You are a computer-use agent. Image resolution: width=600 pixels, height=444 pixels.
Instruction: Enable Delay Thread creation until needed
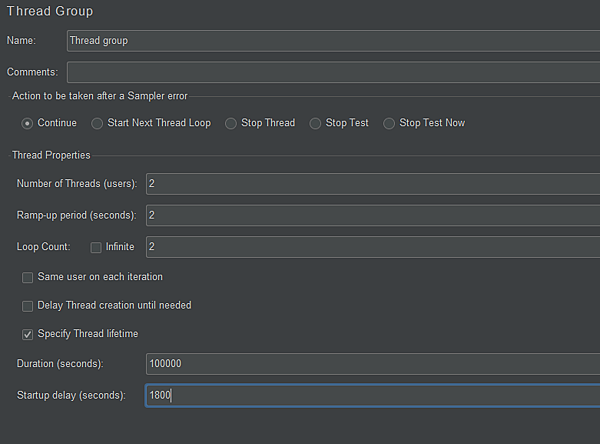click(x=28, y=306)
